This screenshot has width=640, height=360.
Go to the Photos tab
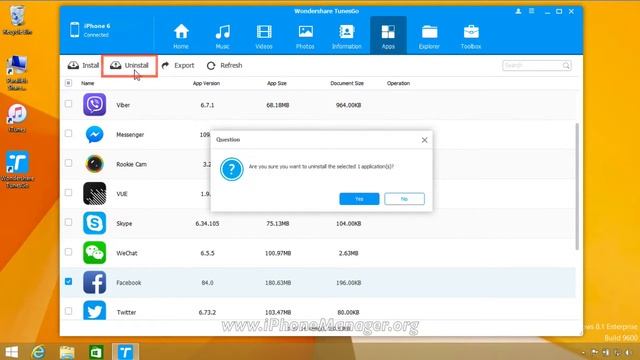[305, 36]
